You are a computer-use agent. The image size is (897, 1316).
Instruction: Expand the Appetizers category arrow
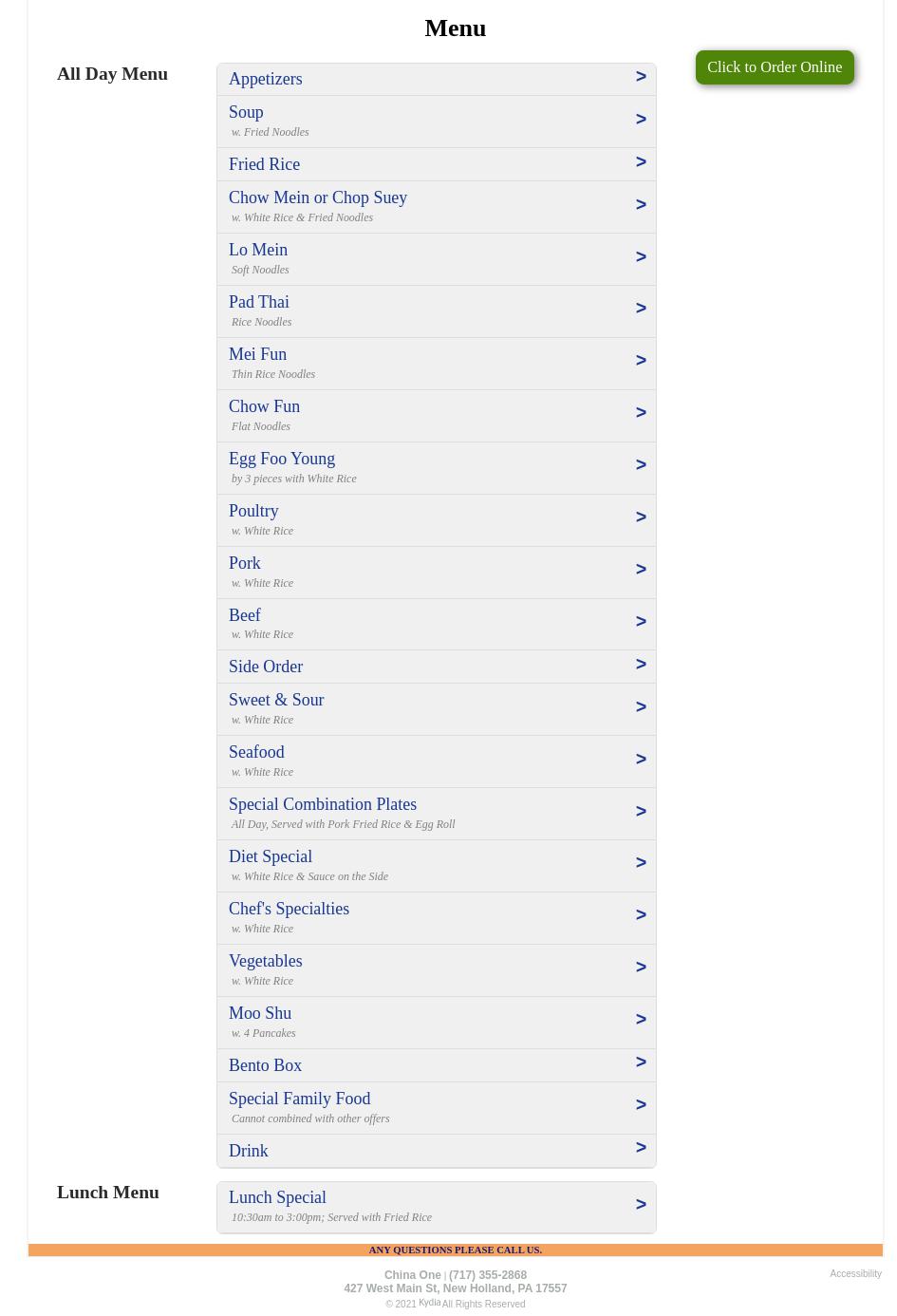(x=641, y=77)
